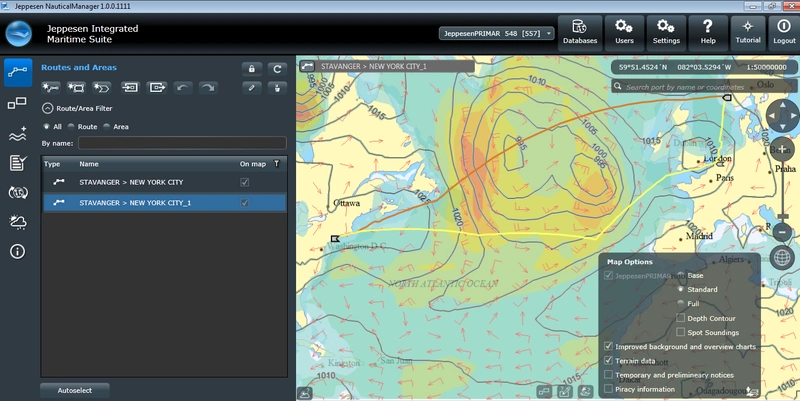Select the Route filter radio button
This screenshot has height=401, width=800.
71,127
